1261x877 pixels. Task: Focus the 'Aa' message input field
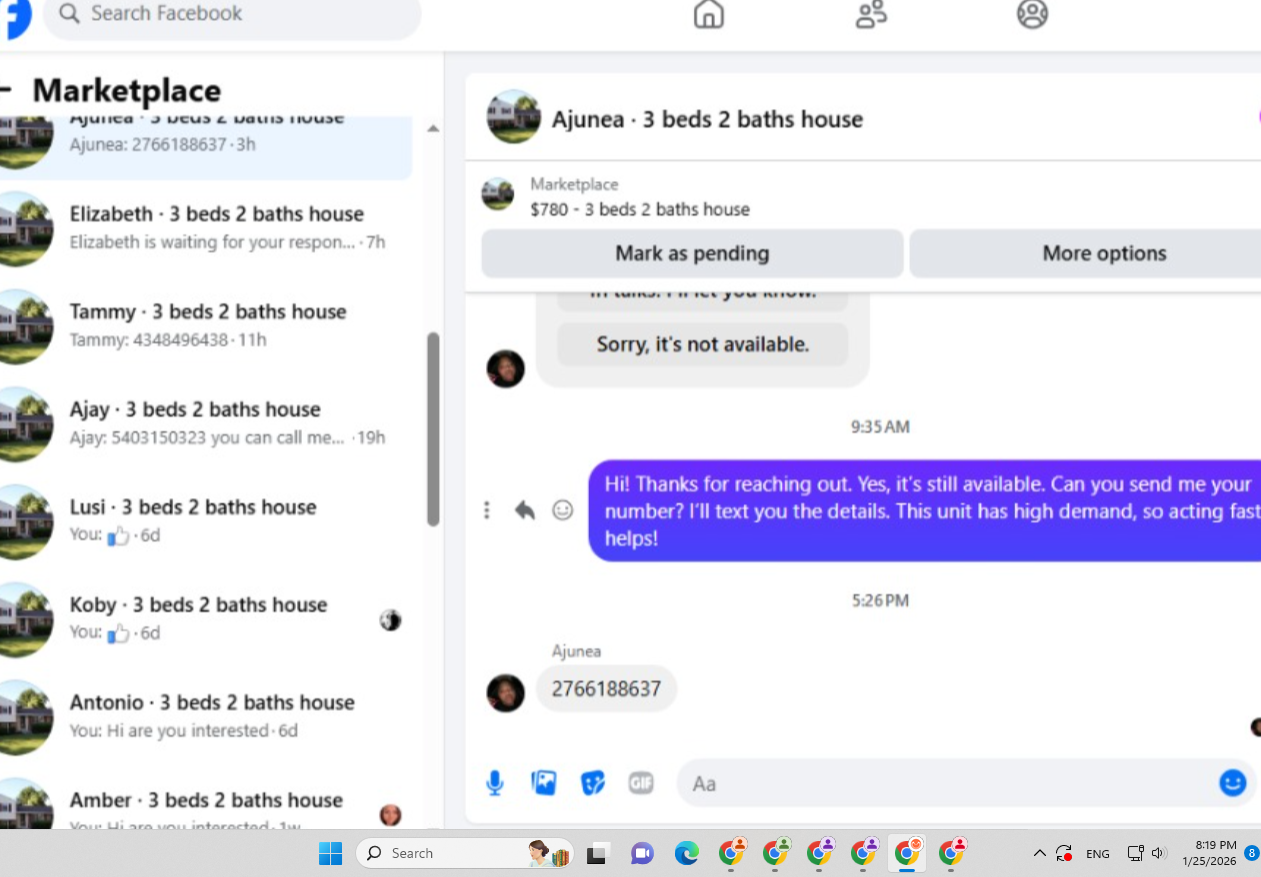(945, 783)
